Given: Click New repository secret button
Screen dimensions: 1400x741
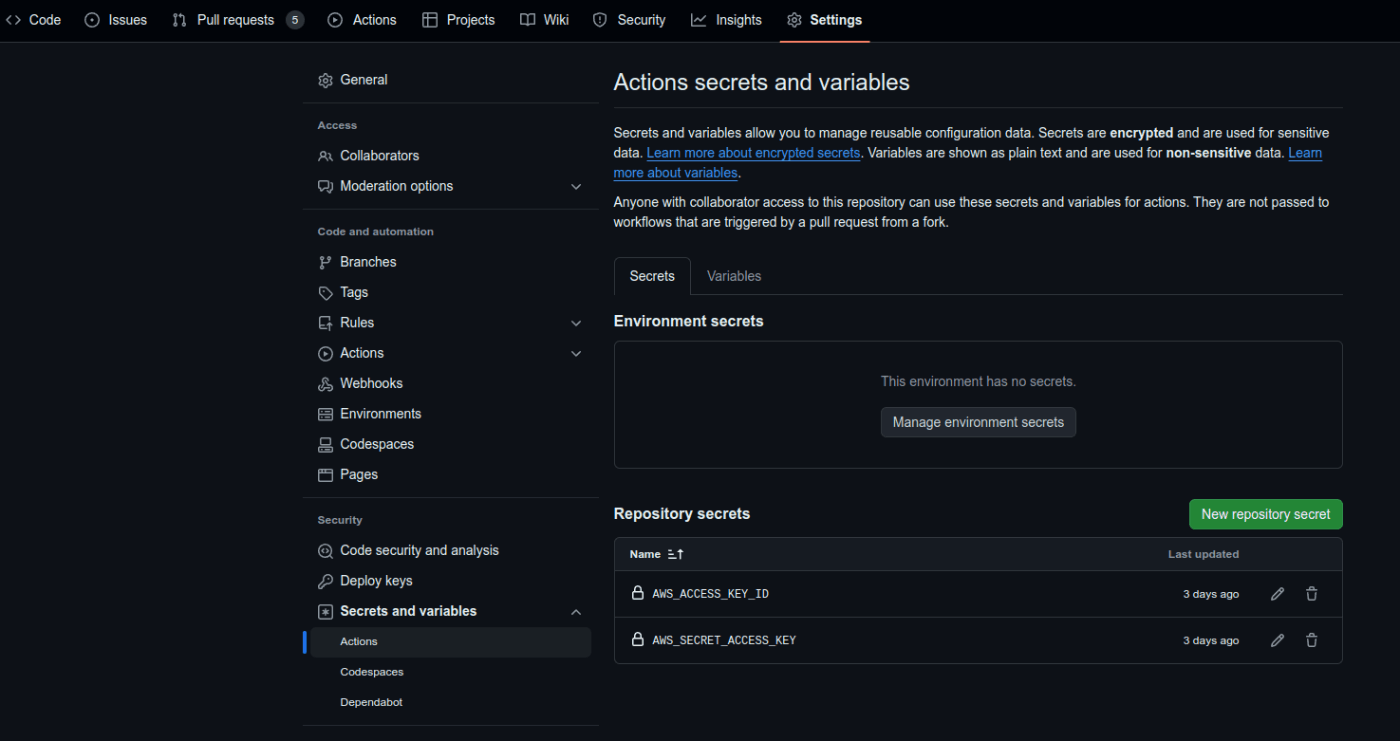Looking at the screenshot, I should pos(1265,514).
